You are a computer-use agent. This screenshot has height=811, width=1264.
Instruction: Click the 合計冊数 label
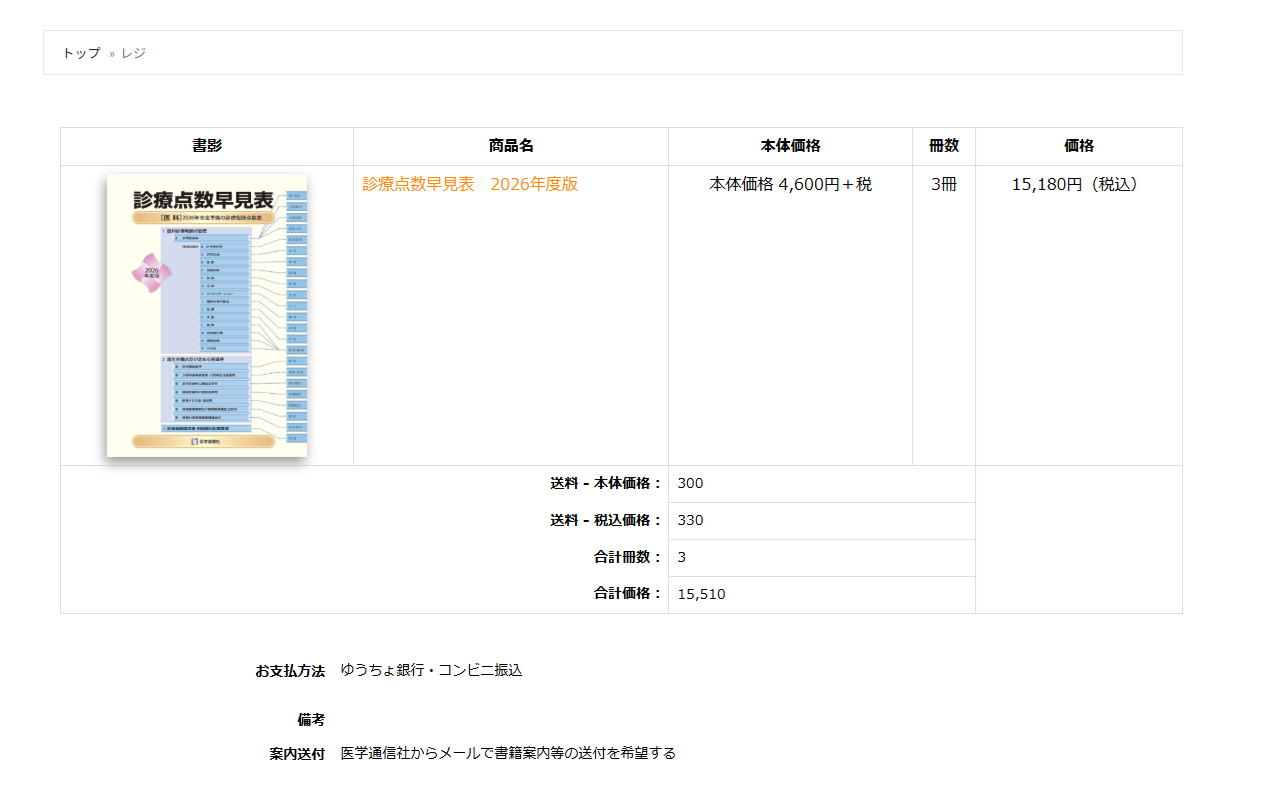[x=628, y=558]
